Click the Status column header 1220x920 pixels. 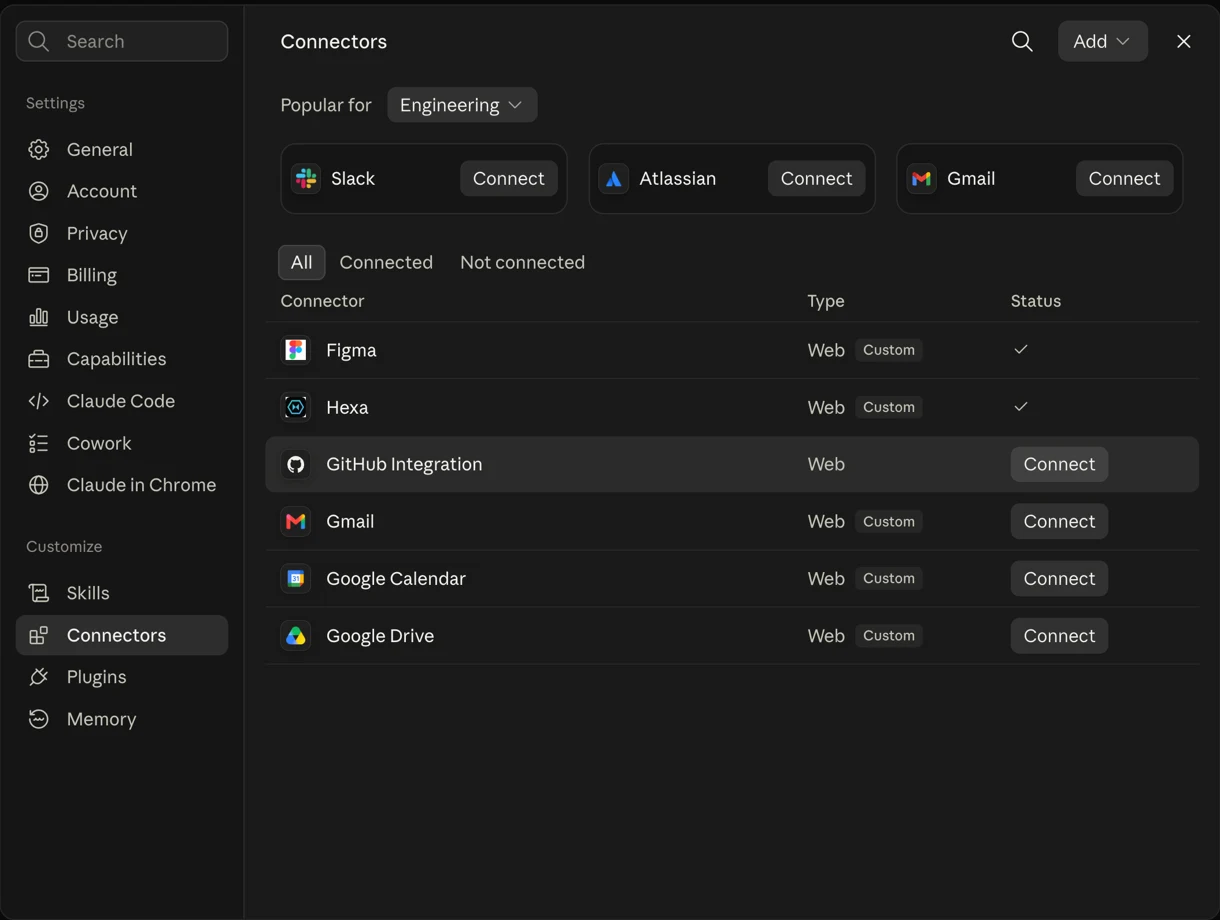pos(1036,301)
